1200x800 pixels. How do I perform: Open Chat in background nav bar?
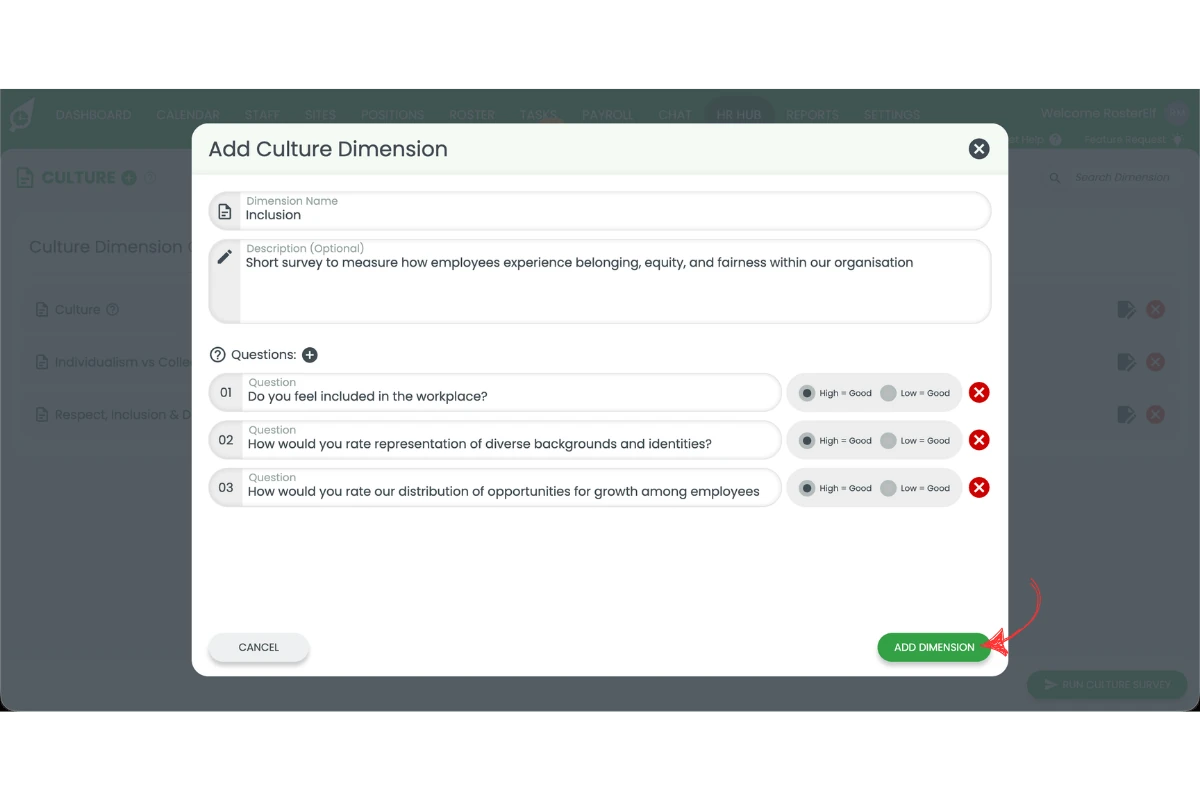click(675, 115)
